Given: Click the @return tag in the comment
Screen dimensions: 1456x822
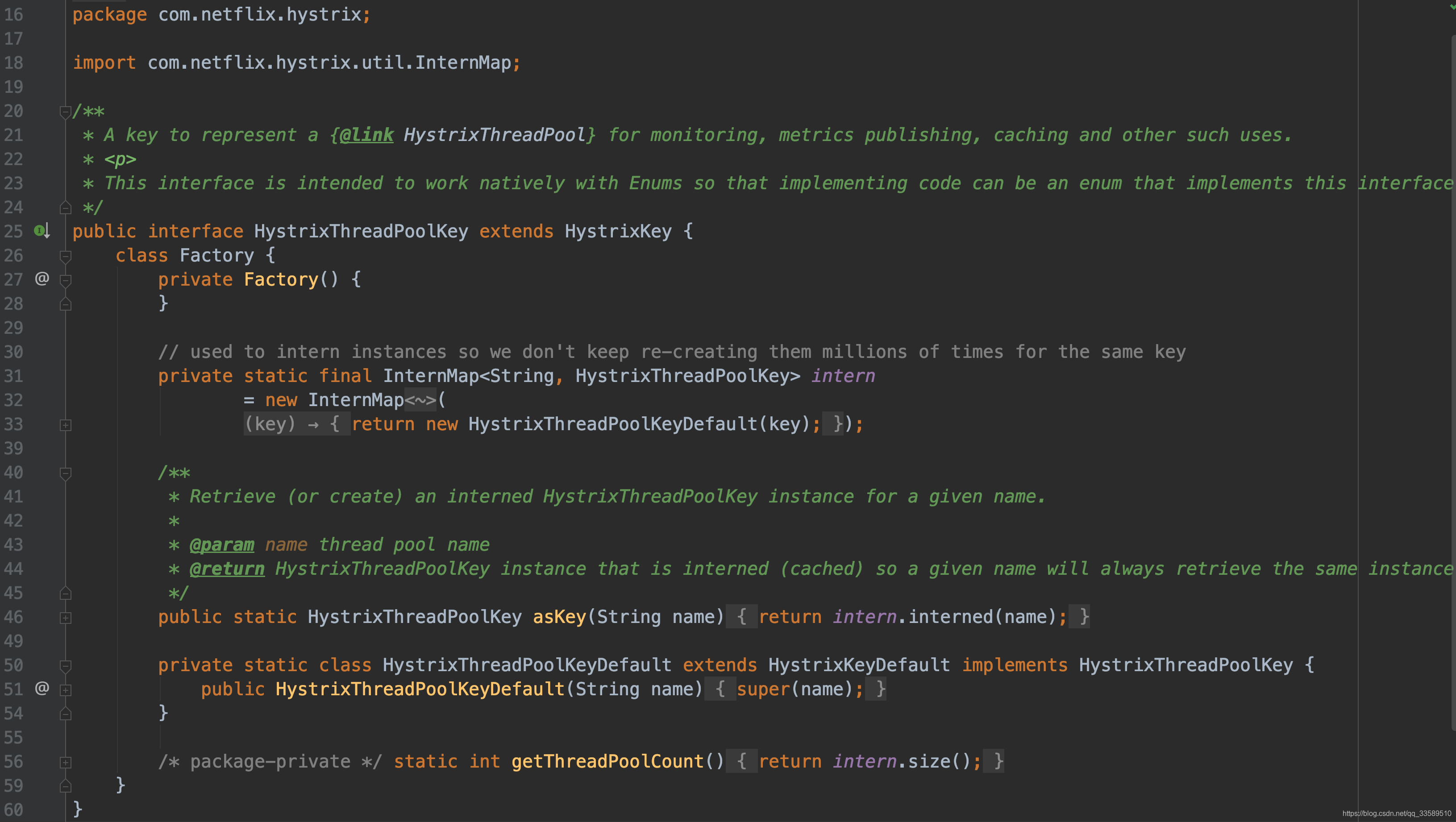Looking at the screenshot, I should [x=227, y=569].
